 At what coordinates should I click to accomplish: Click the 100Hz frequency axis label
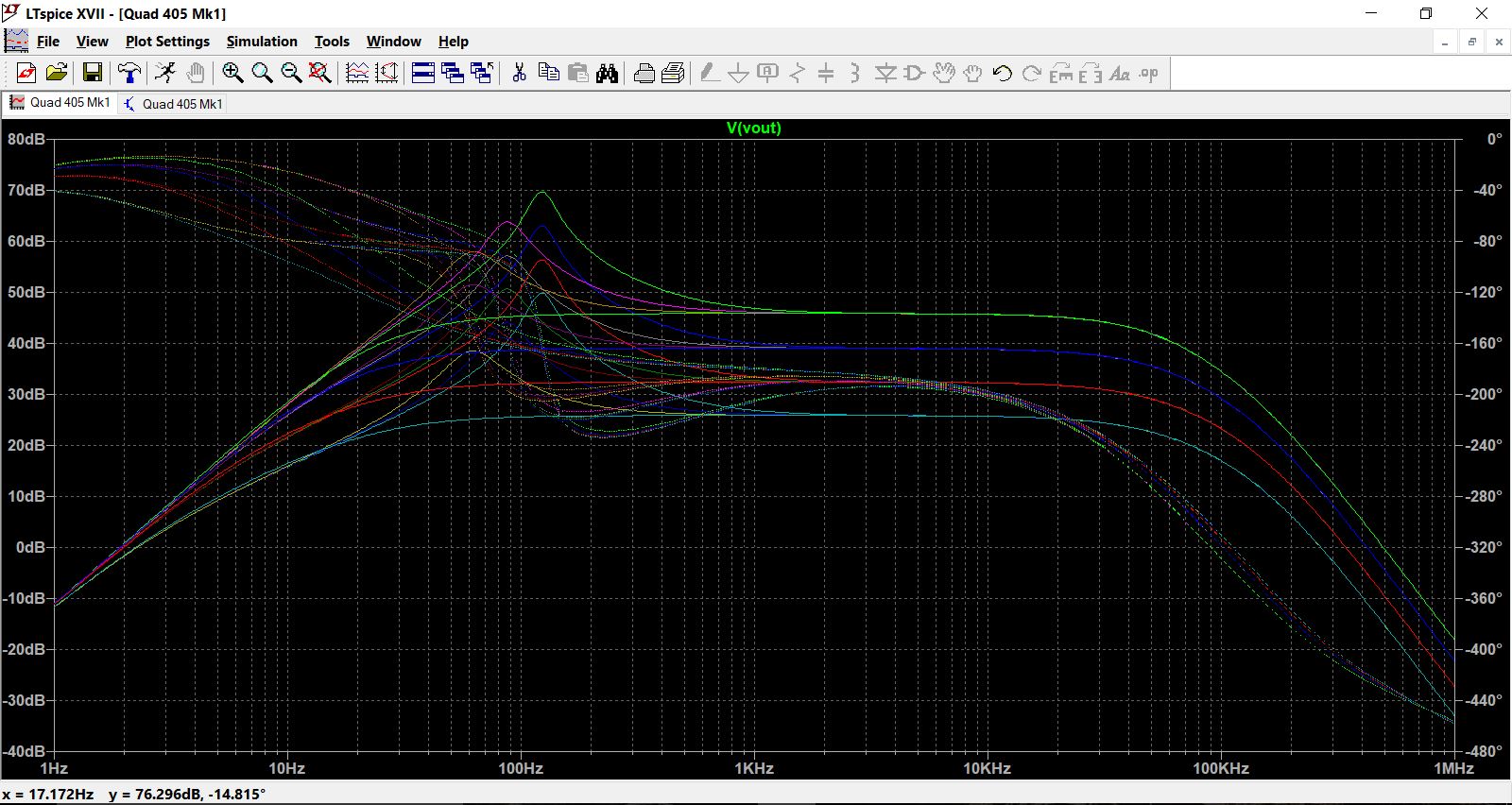point(521,768)
